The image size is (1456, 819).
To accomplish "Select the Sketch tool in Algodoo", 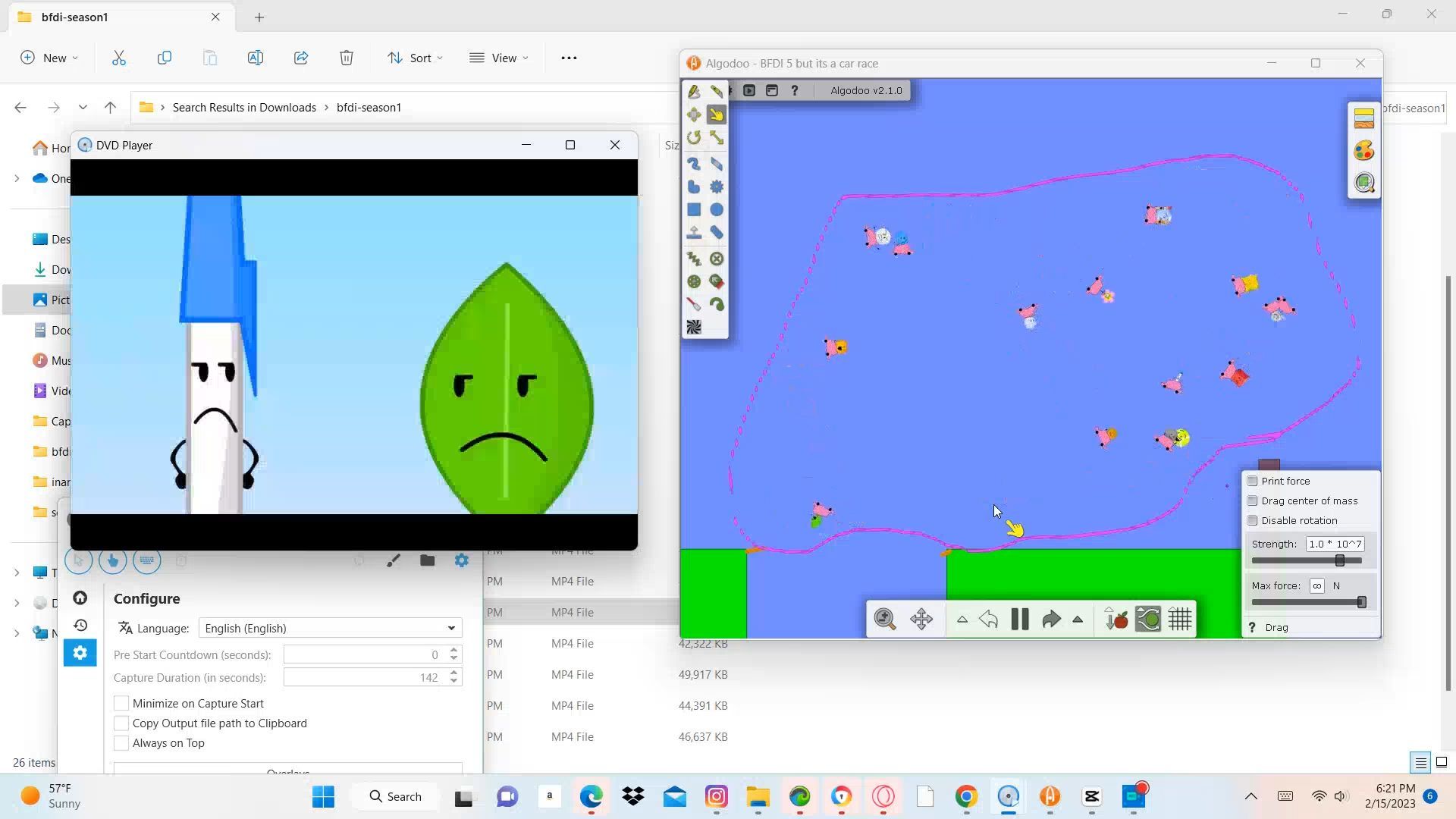I will click(x=694, y=92).
